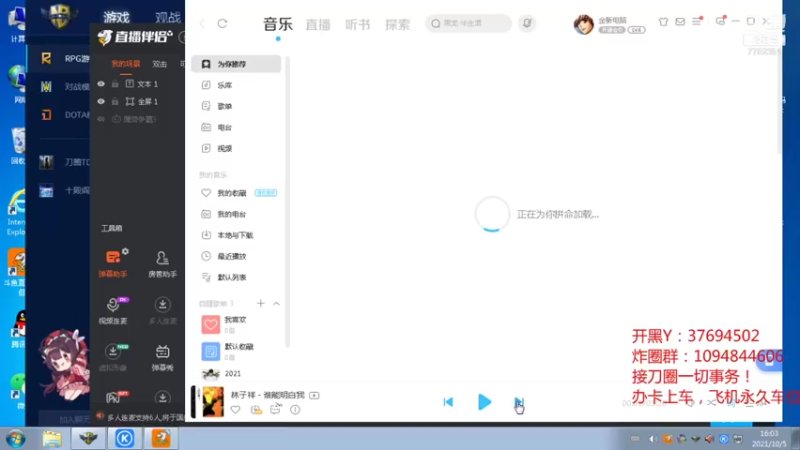Open the File Explorer taskbar icon
Image resolution: width=800 pixels, height=450 pixels.
point(52,439)
